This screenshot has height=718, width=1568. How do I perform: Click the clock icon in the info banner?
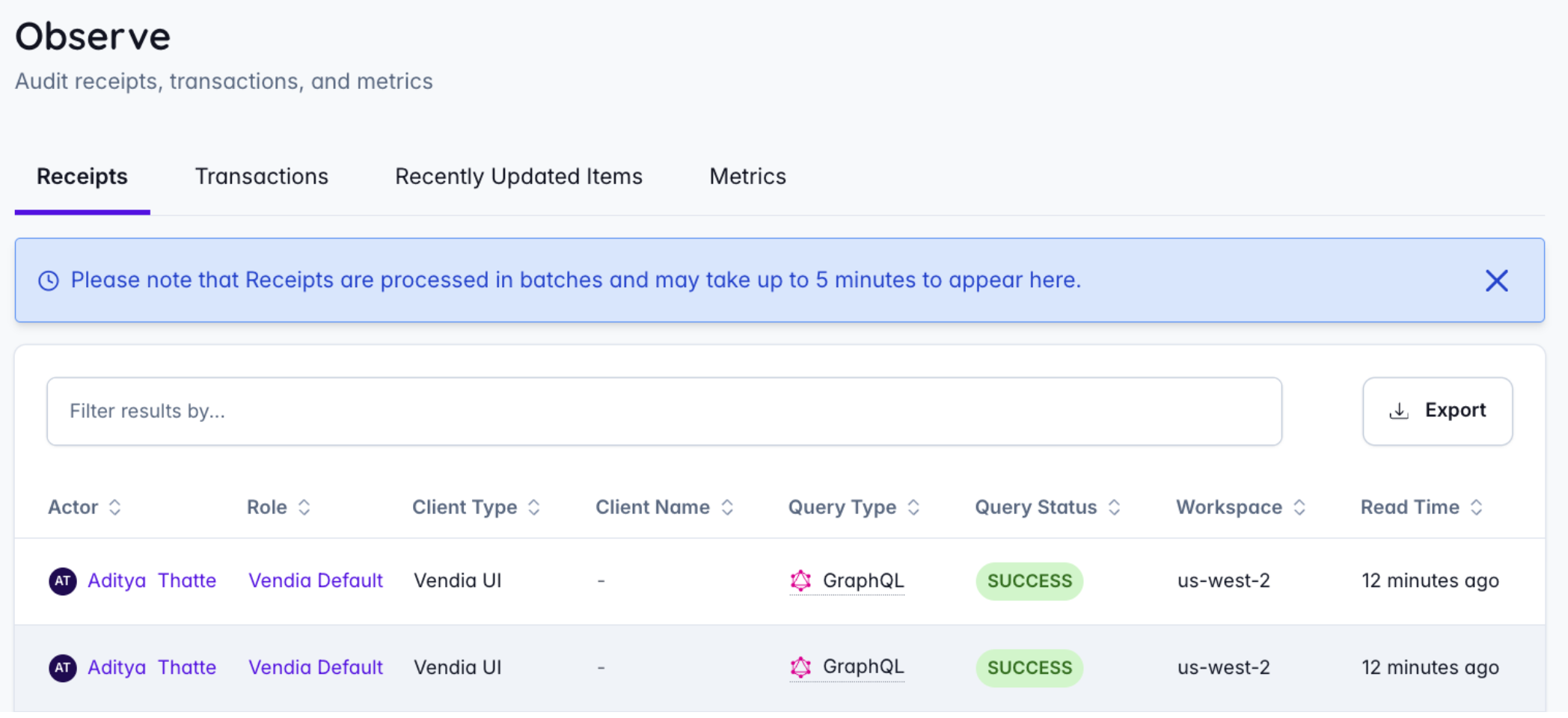tap(49, 280)
